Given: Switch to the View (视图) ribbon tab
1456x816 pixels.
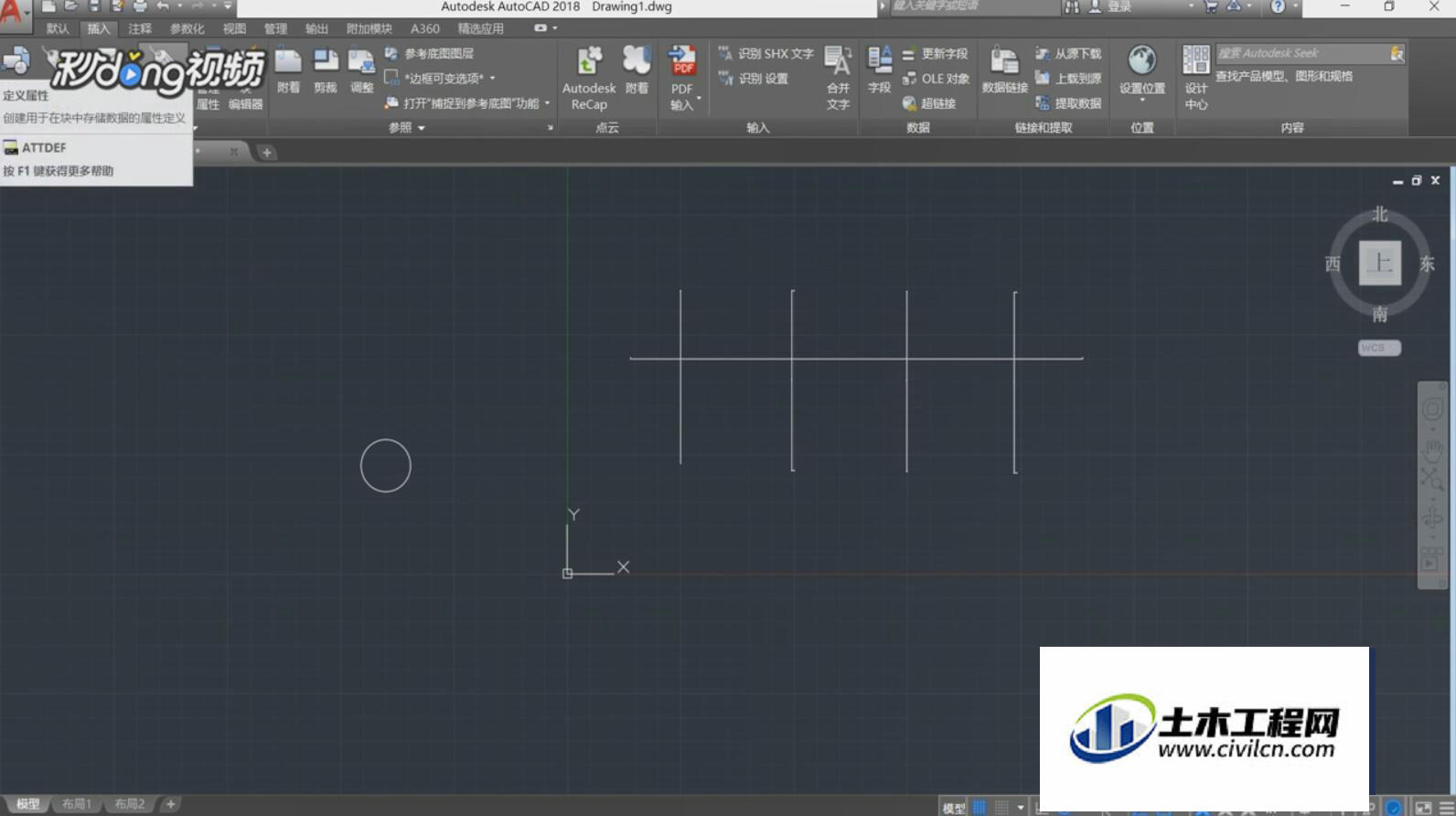Looking at the screenshot, I should [x=234, y=28].
